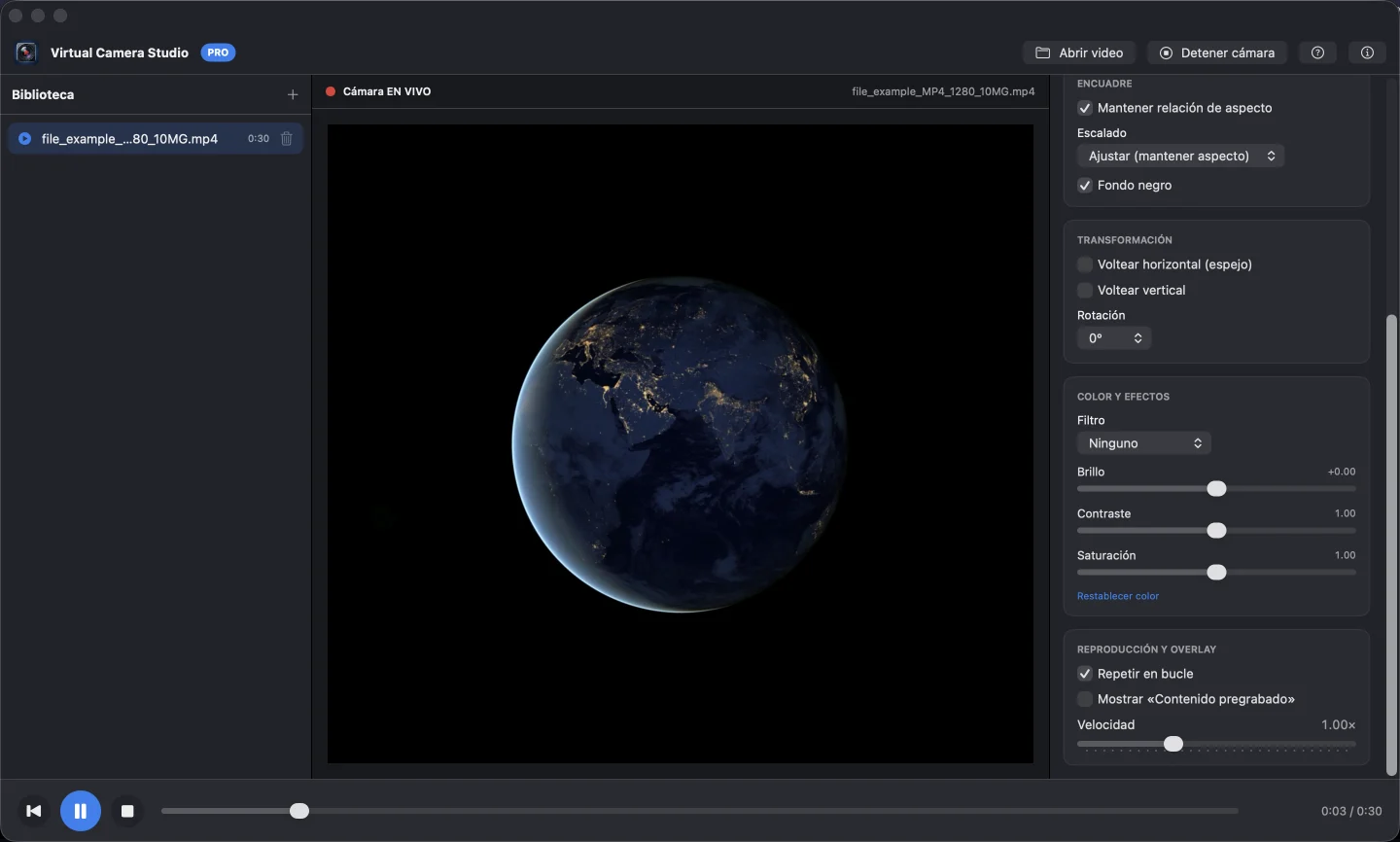Viewport: 1400px width, 842px height.
Task: Click the red live indicator dot
Action: click(x=331, y=91)
